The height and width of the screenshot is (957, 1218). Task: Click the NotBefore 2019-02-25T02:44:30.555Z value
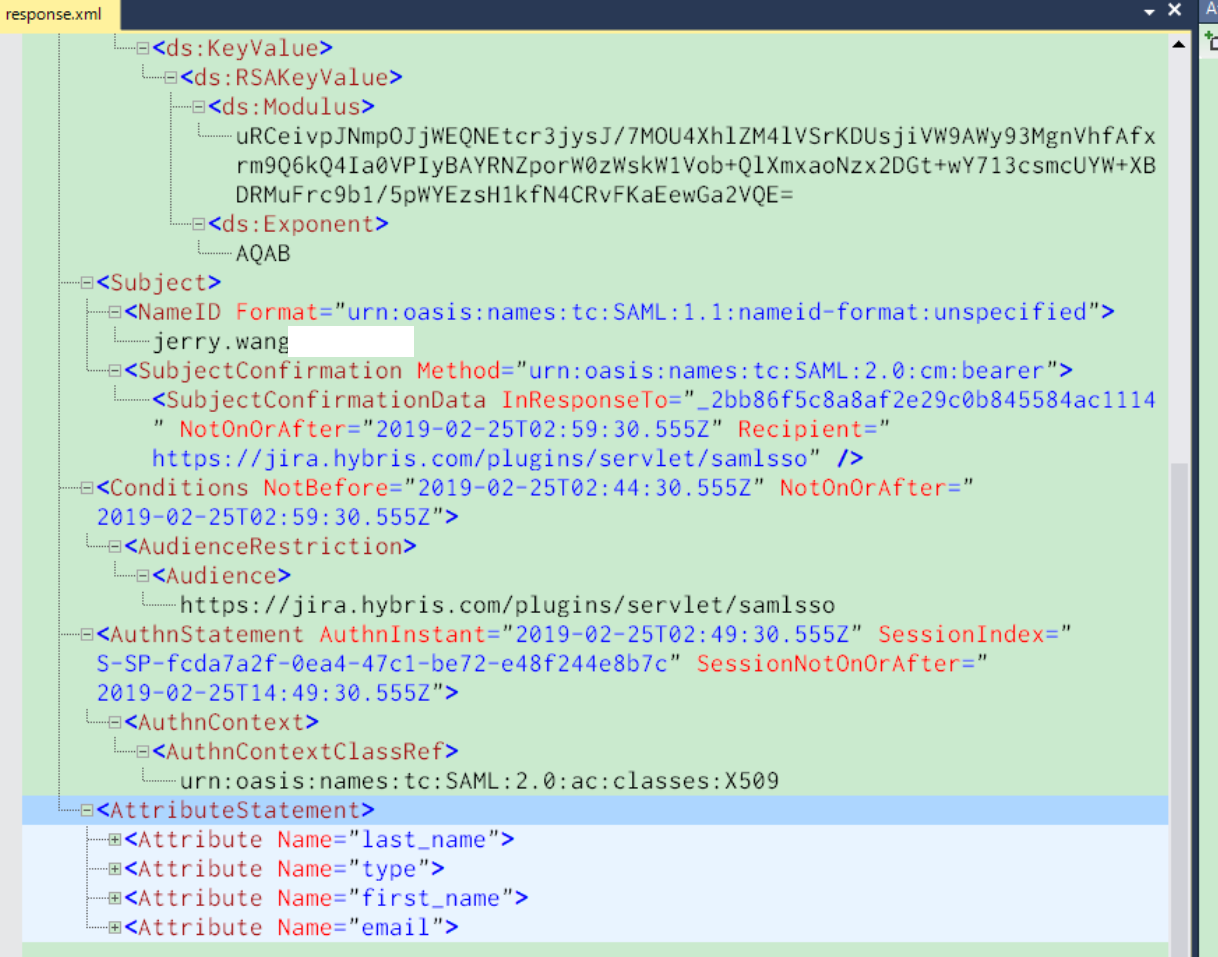pos(584,488)
